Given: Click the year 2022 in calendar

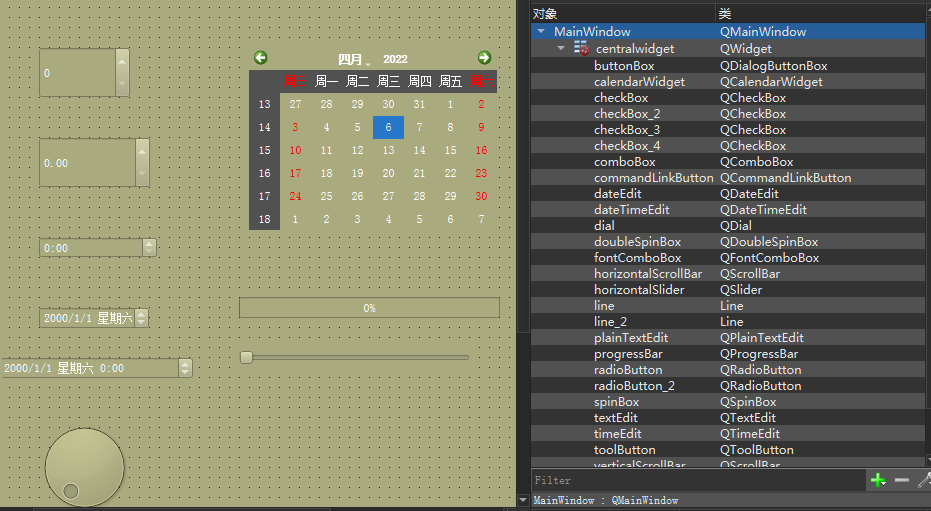Looking at the screenshot, I should coord(395,59).
